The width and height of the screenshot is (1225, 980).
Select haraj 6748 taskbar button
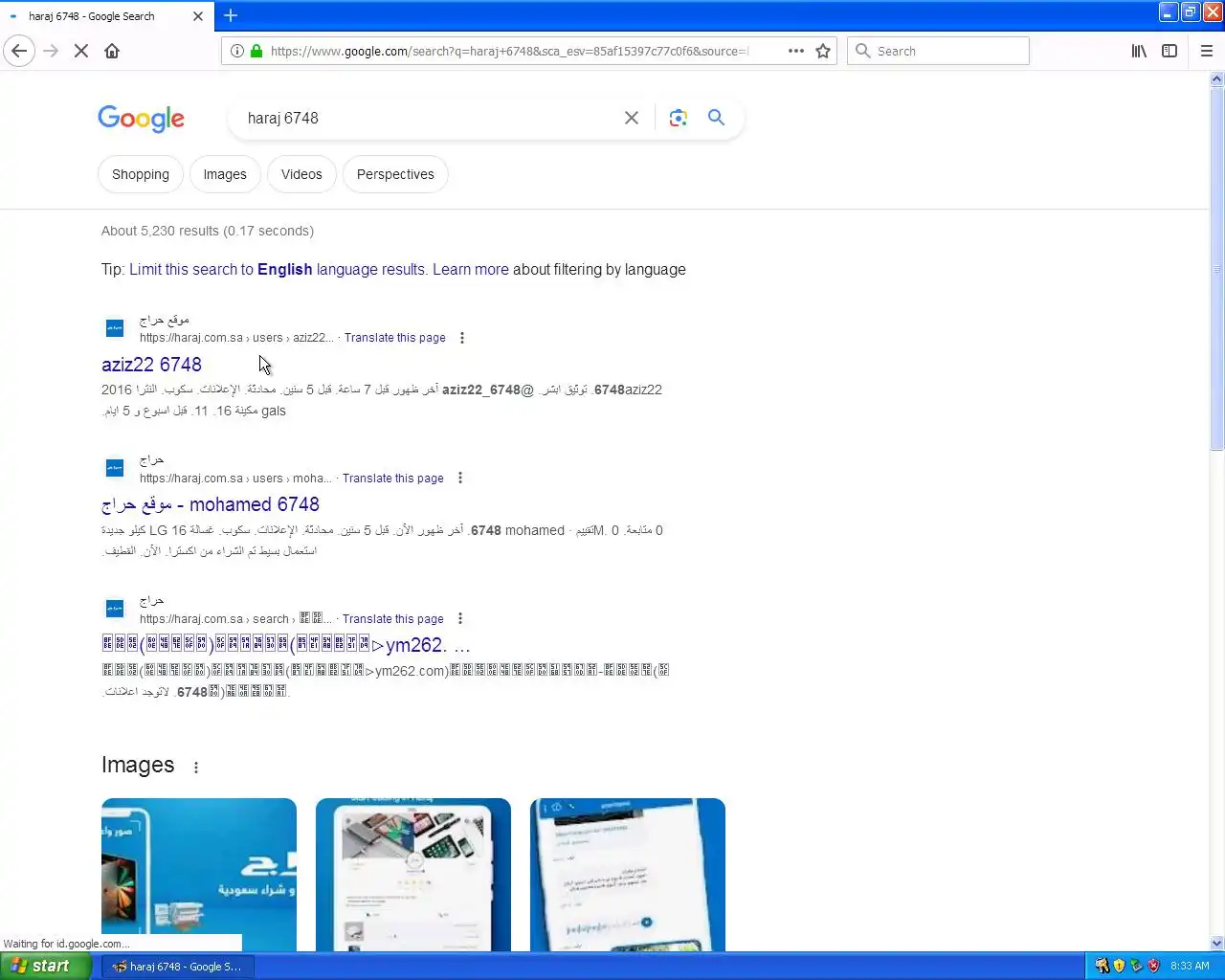178,967
